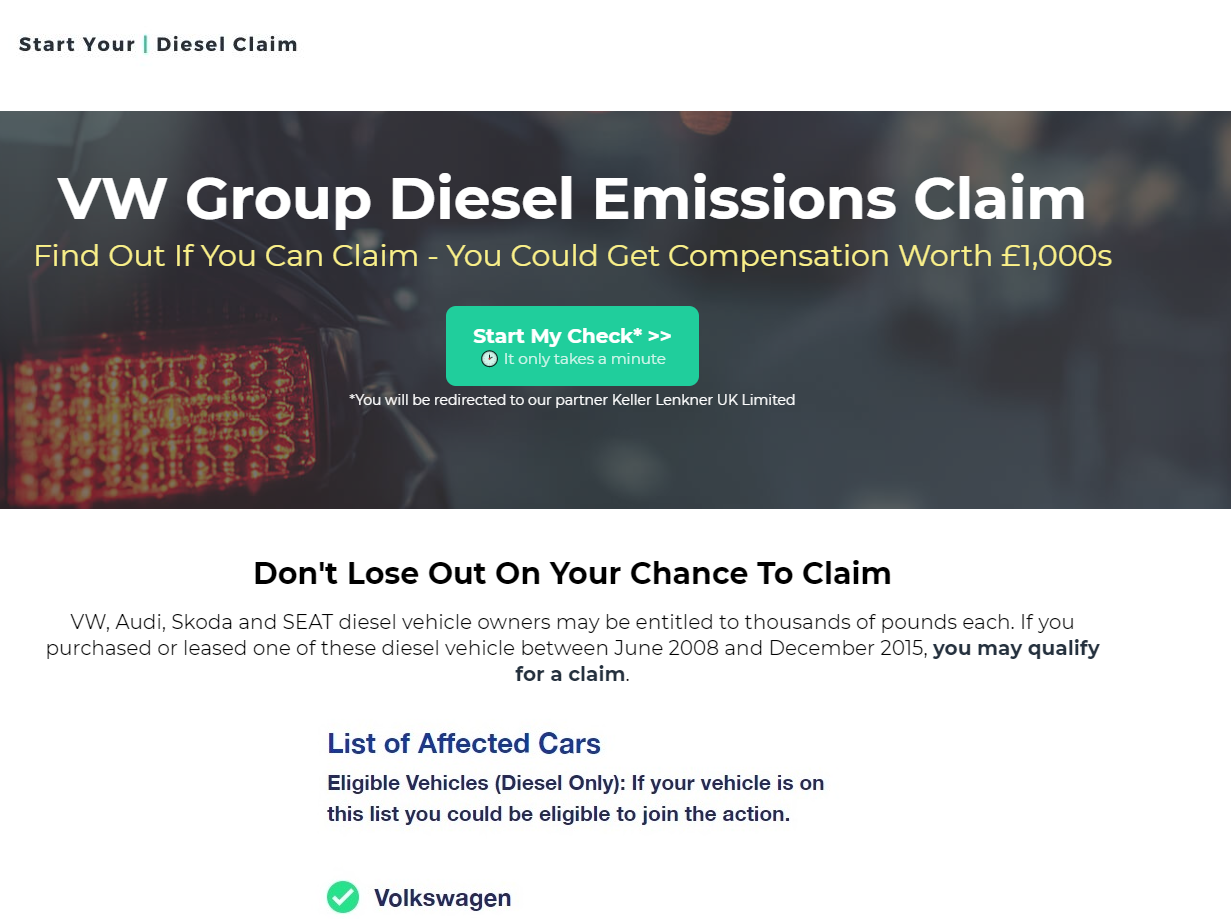Select the Volkswagen list item

pyautogui.click(x=419, y=897)
